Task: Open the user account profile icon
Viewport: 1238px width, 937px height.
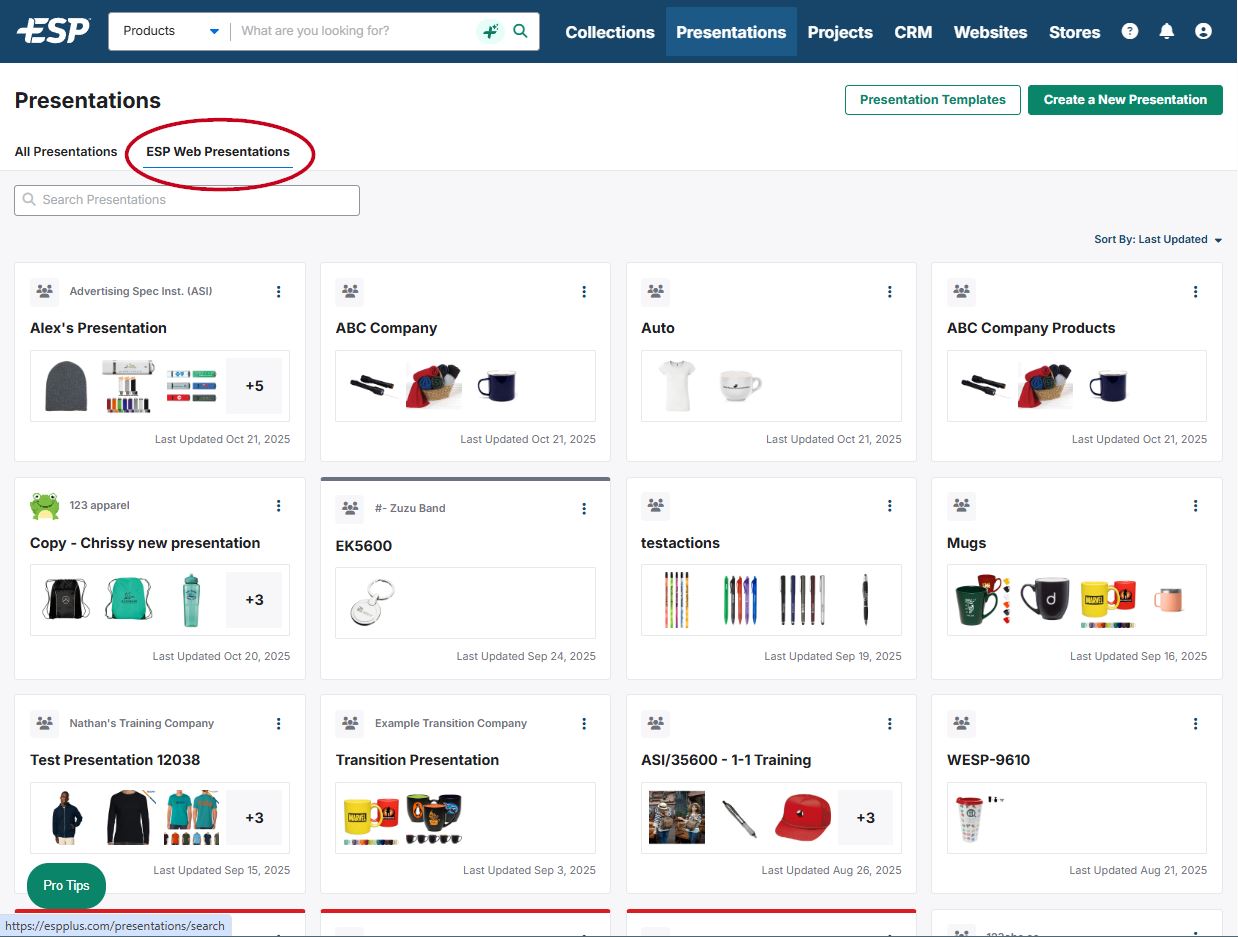Action: pos(1203,31)
